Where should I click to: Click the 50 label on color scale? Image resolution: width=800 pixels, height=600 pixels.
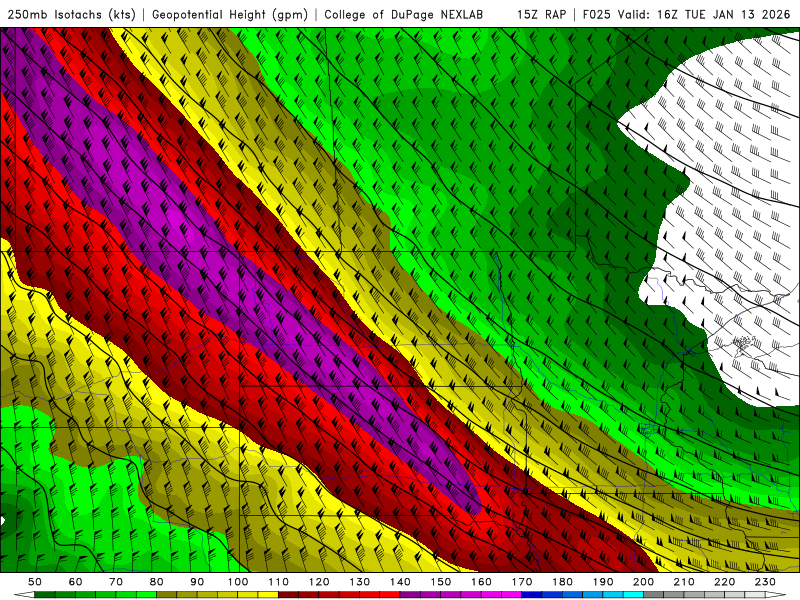click(x=35, y=582)
